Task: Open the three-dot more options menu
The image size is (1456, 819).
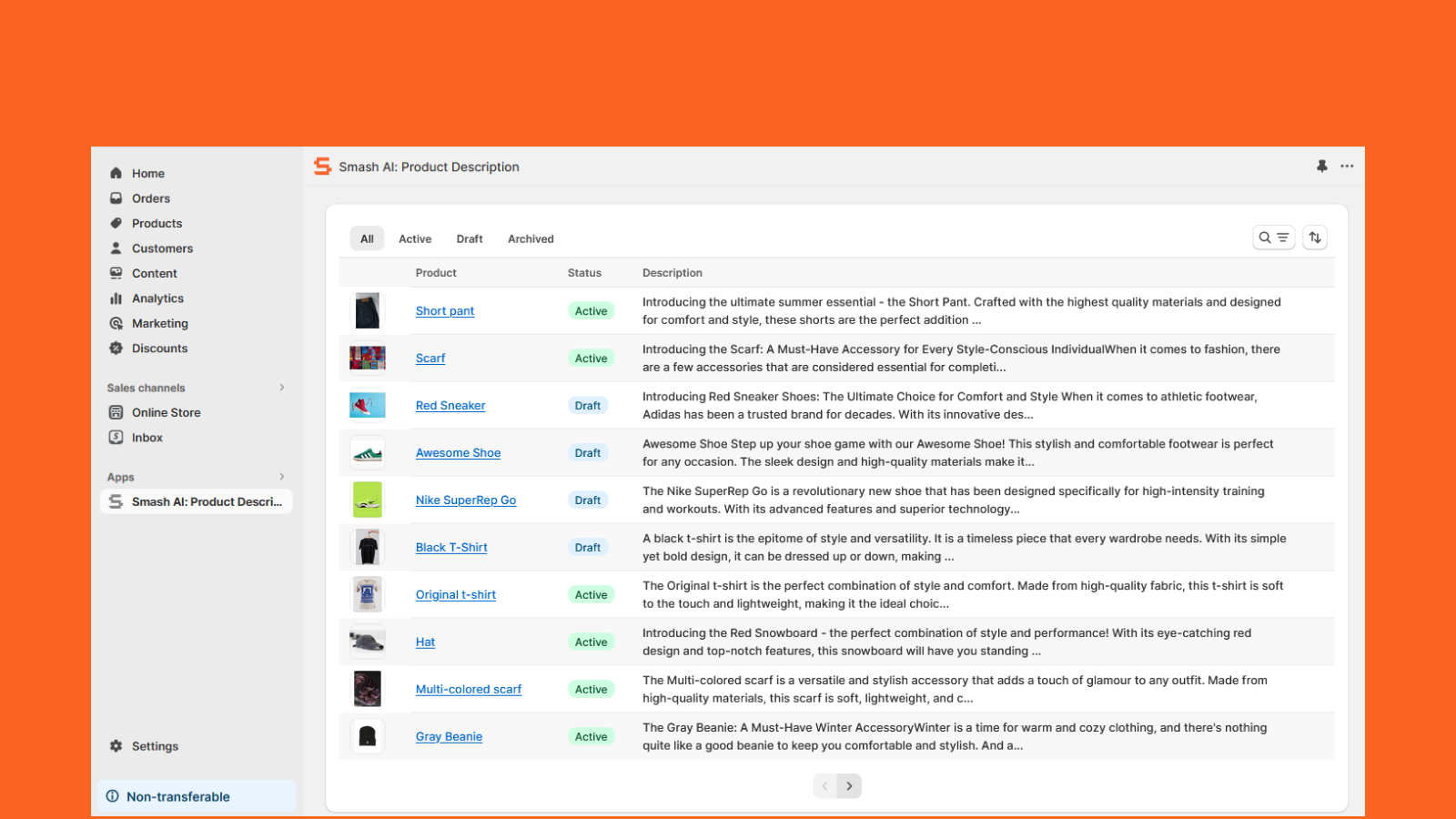Action: [x=1347, y=167]
